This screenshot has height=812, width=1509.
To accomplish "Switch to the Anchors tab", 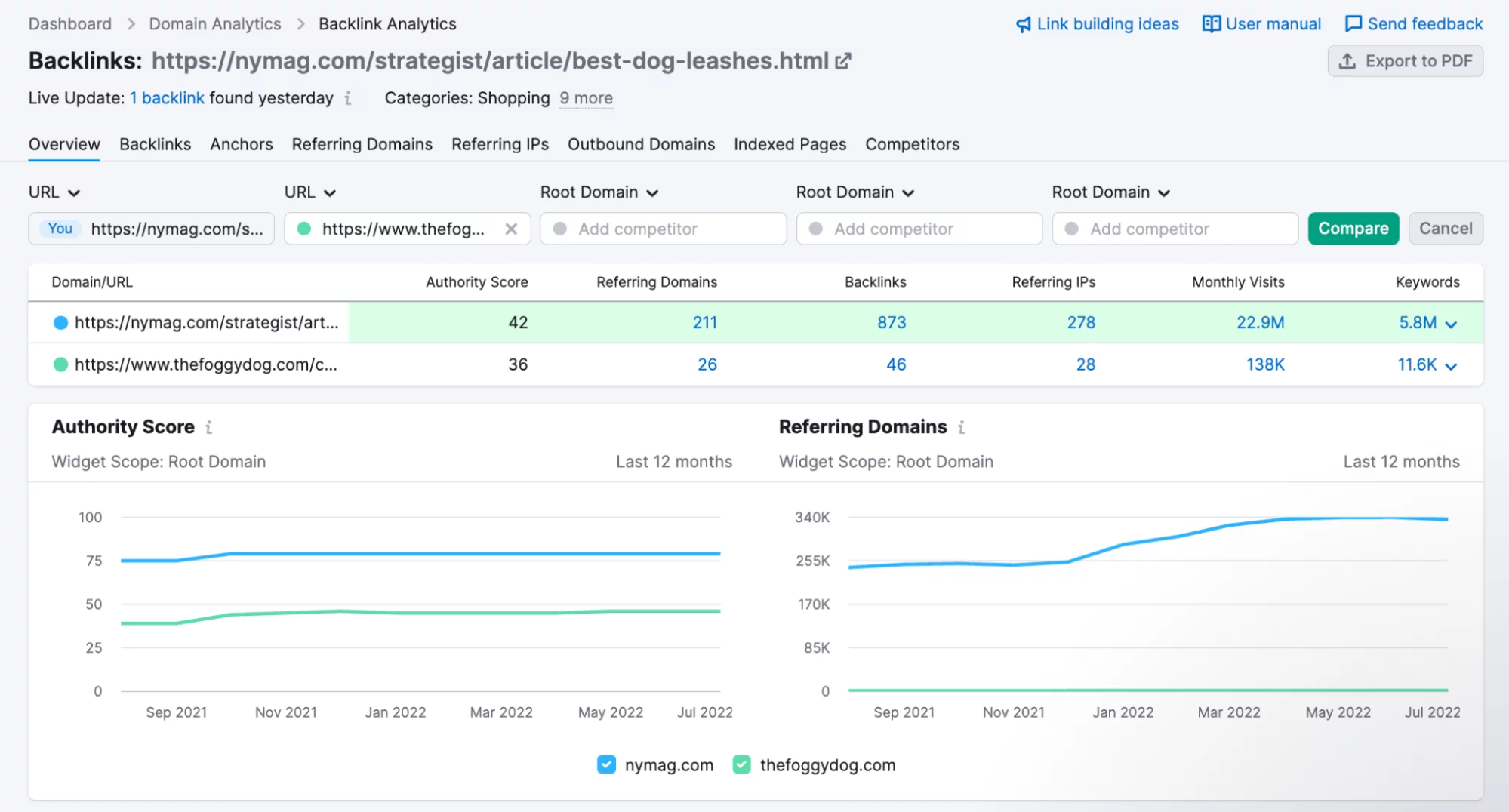I will pyautogui.click(x=242, y=144).
